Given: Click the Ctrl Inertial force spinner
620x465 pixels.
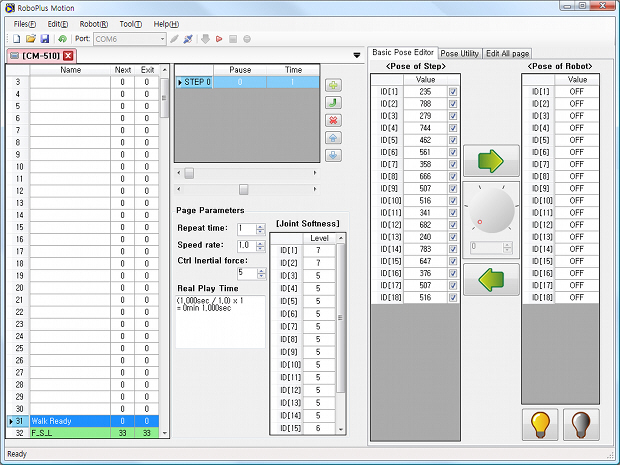Looking at the screenshot, I should [261, 274].
